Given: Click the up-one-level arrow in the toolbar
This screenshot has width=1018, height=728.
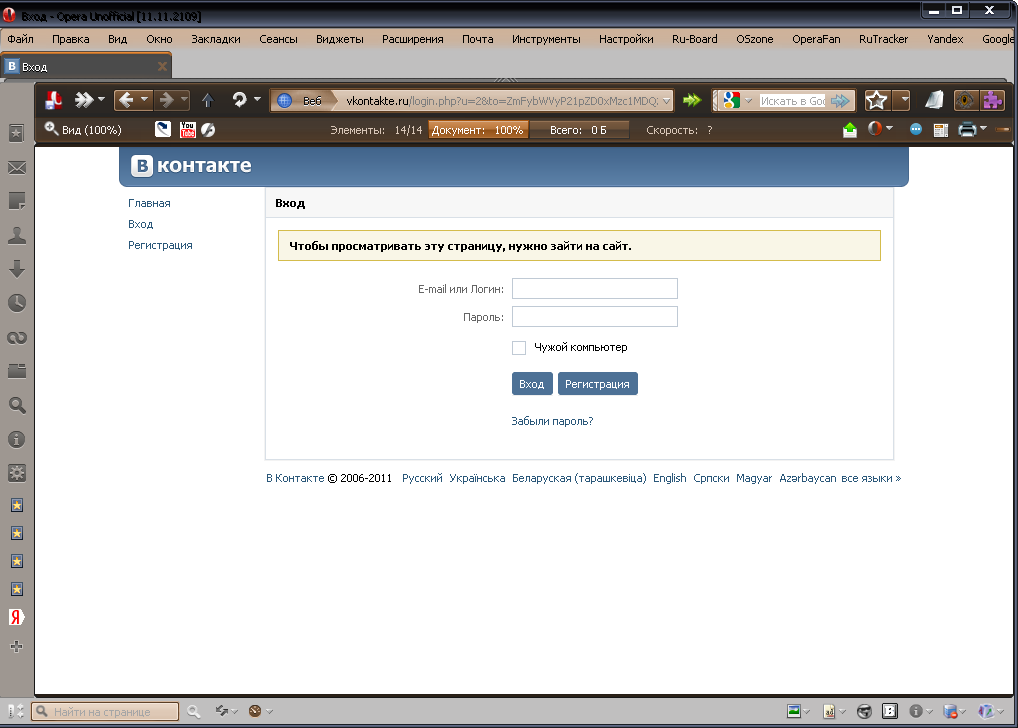Looking at the screenshot, I should click(x=208, y=100).
